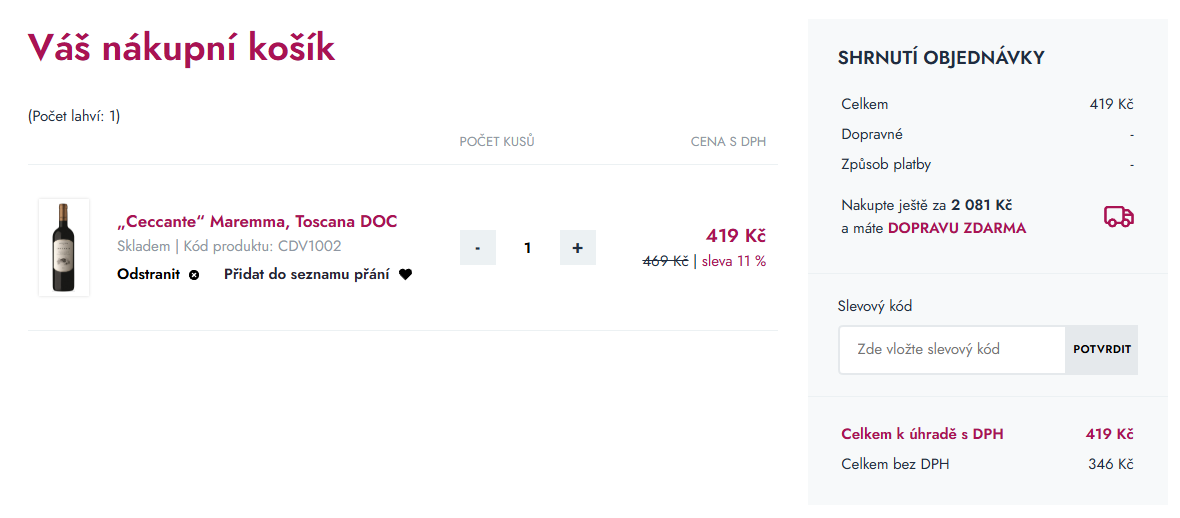Image resolution: width=1180 pixels, height=518 pixels.
Task: Click the Kód produktu: CDV1002 text
Action: point(262,246)
